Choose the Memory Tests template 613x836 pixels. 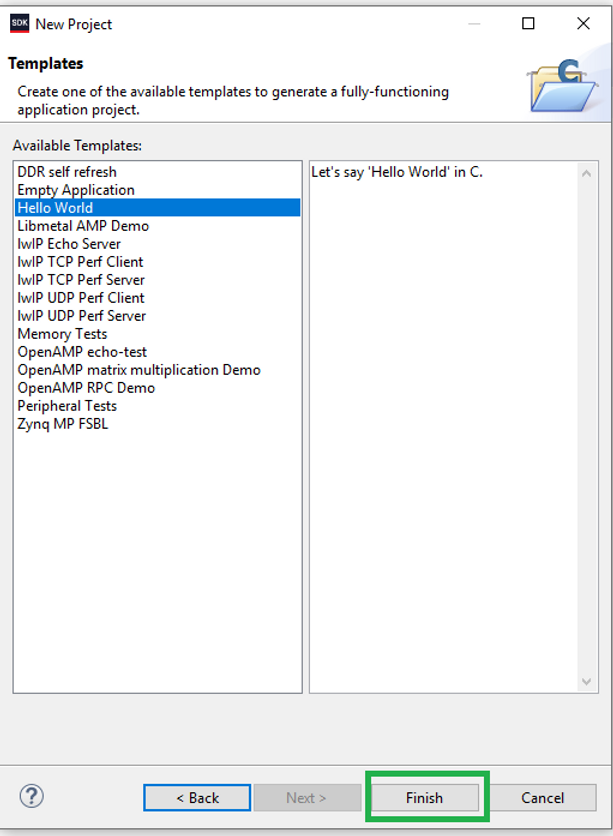tap(62, 334)
